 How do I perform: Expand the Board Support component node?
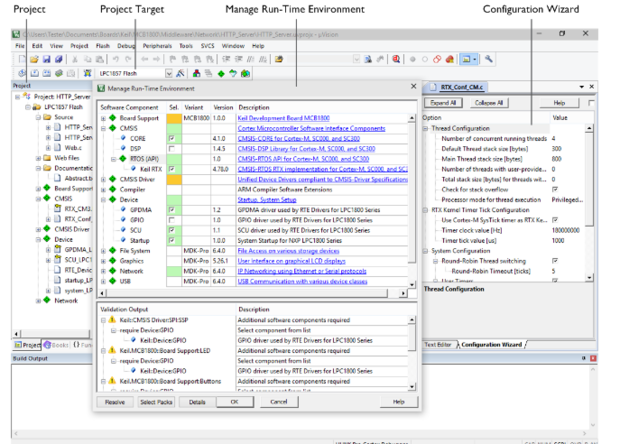(103, 118)
